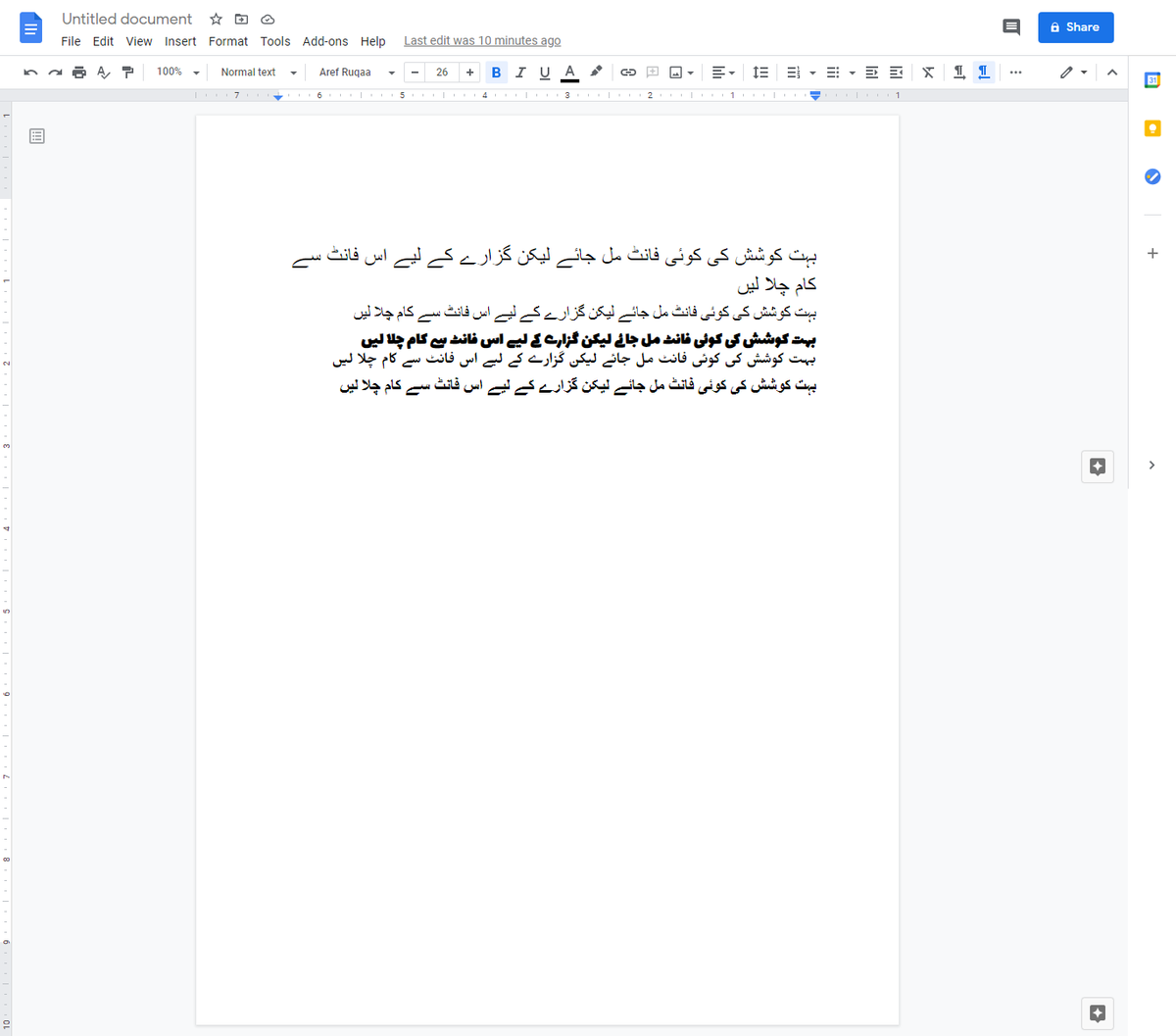
Task: Run spelling and grammar check icon
Action: (104, 73)
